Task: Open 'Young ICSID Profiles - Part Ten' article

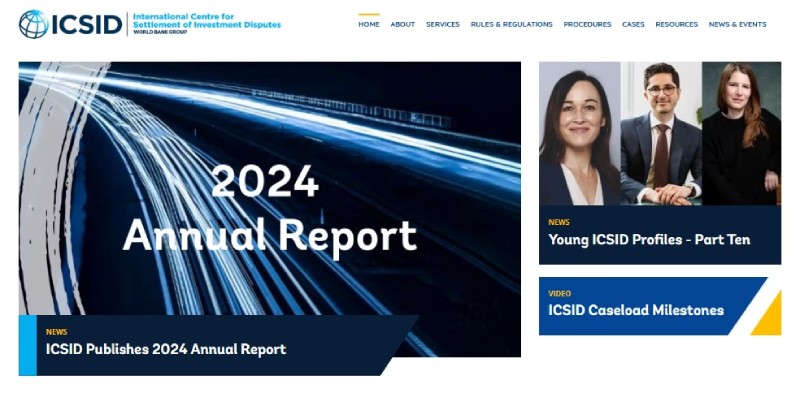Action: pos(649,239)
